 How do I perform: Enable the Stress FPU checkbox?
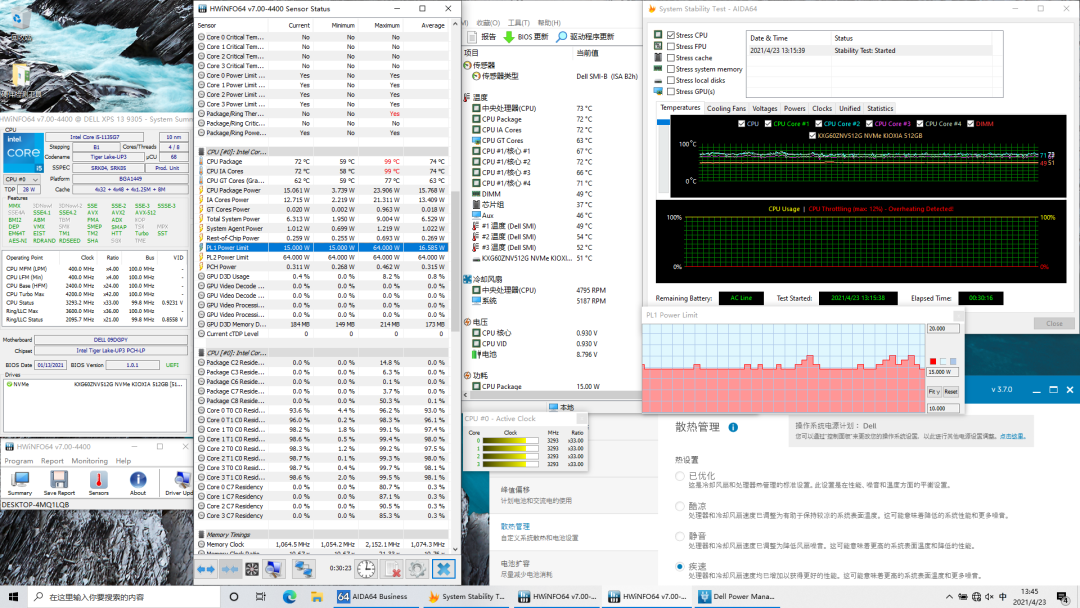(671, 47)
